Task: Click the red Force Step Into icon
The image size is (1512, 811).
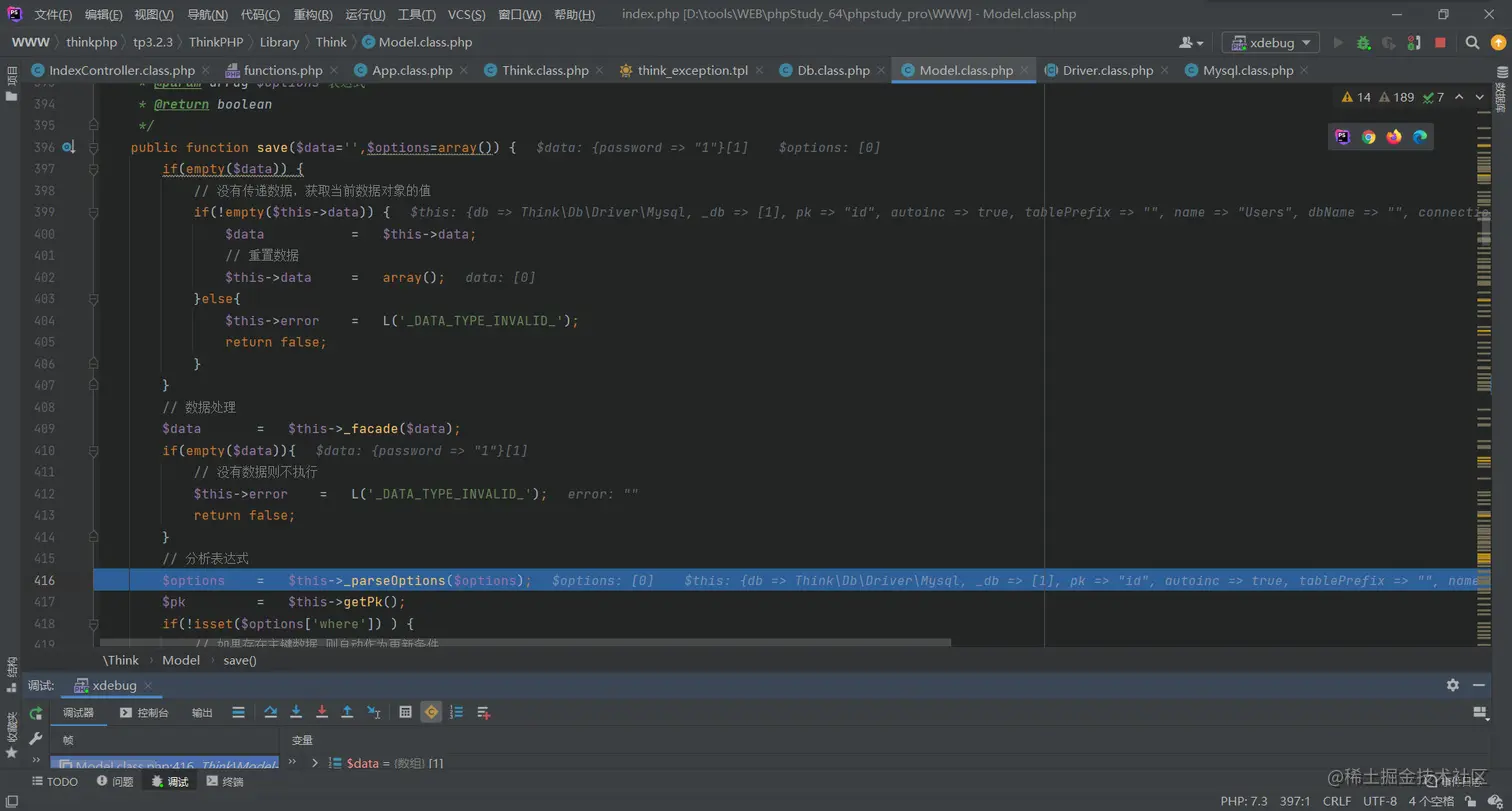Action: point(322,712)
